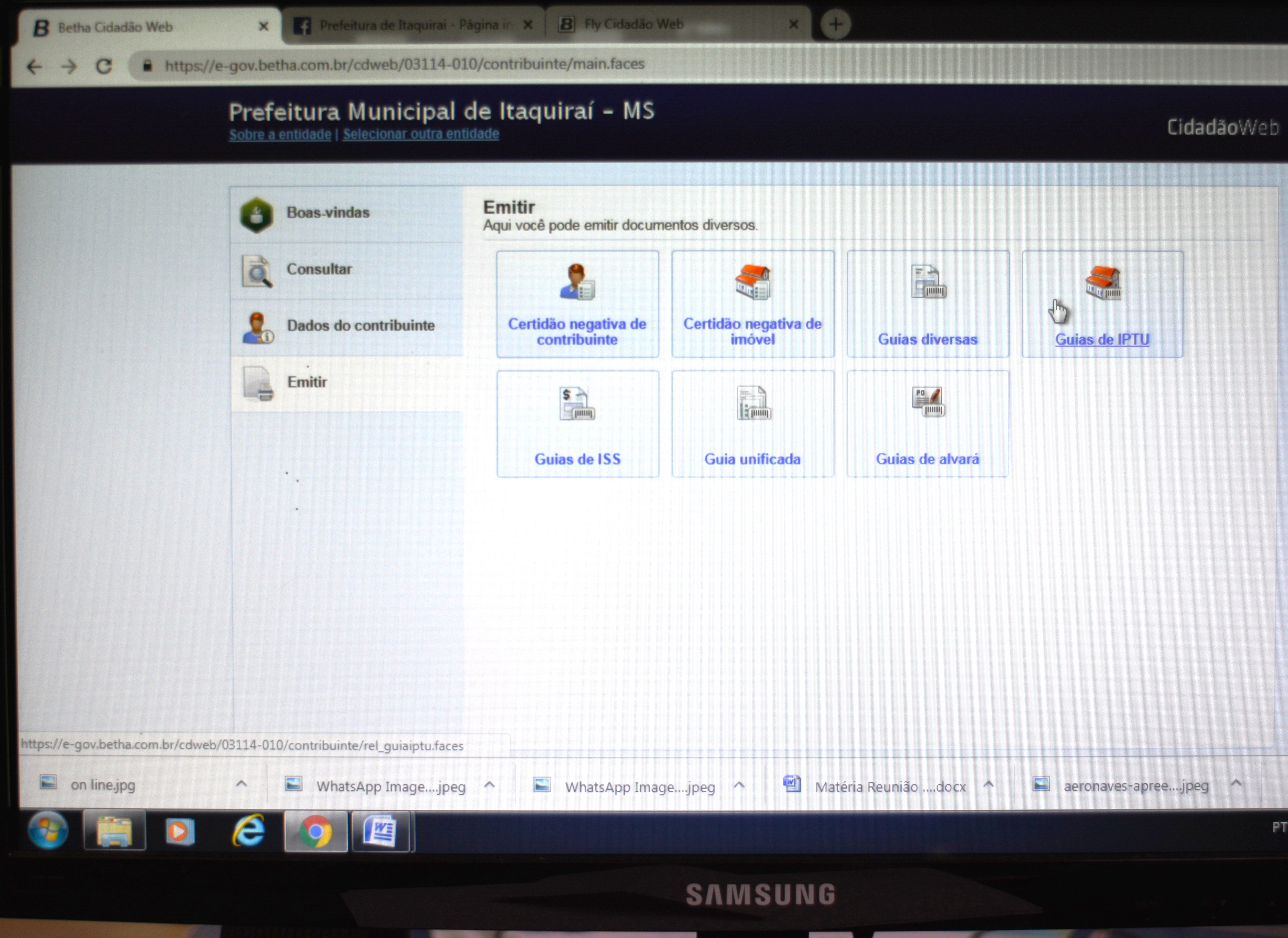1288x938 pixels.
Task: Open Guia unificada icon
Action: (x=753, y=402)
